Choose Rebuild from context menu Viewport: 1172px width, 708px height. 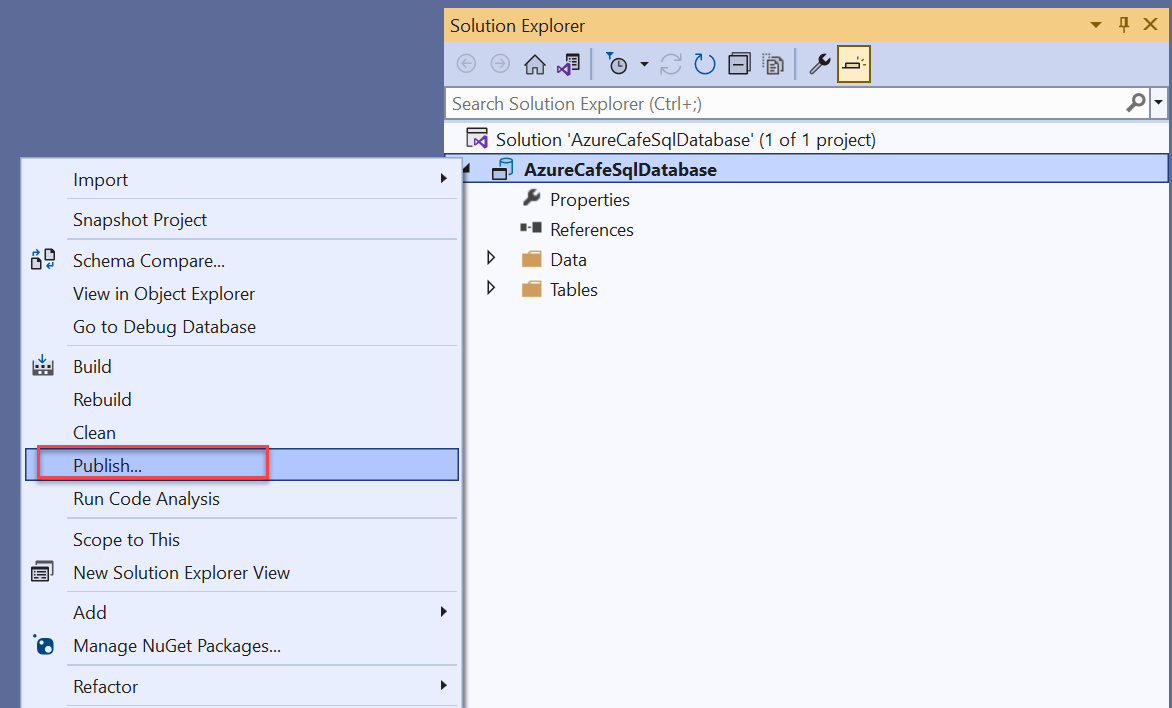(241, 399)
